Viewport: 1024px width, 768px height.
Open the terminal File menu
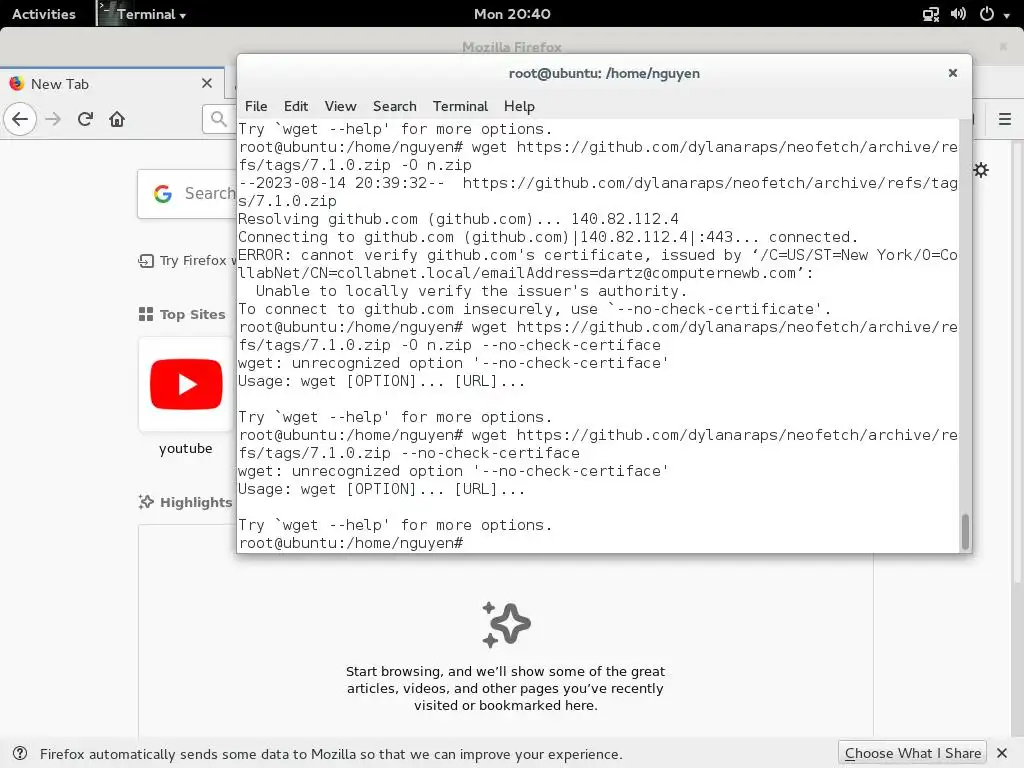[256, 106]
